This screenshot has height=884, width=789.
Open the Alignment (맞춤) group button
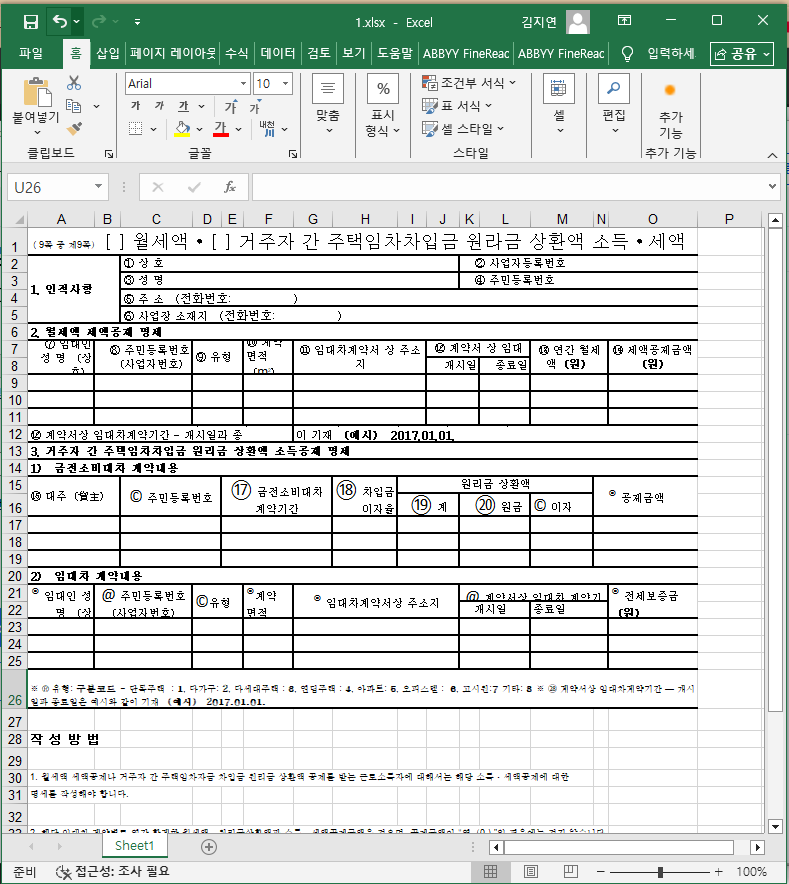pyautogui.click(x=328, y=104)
